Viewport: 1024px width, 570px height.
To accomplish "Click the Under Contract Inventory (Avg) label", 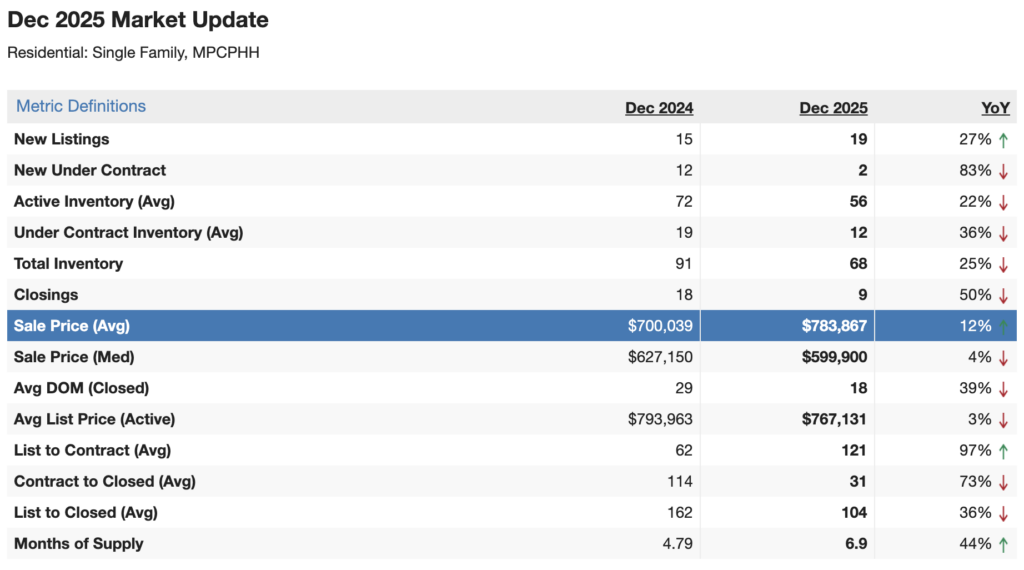I will (x=128, y=233).
